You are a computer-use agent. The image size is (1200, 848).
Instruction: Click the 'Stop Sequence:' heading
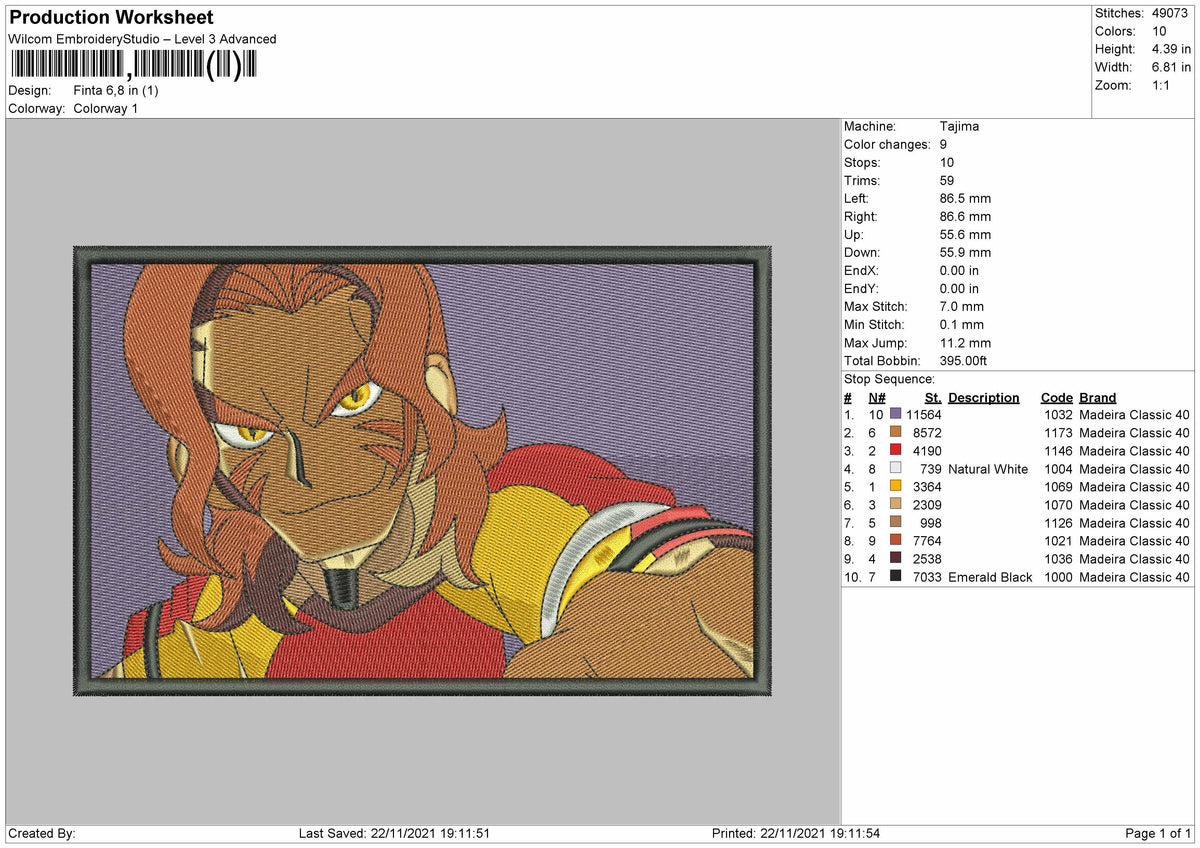tap(890, 379)
